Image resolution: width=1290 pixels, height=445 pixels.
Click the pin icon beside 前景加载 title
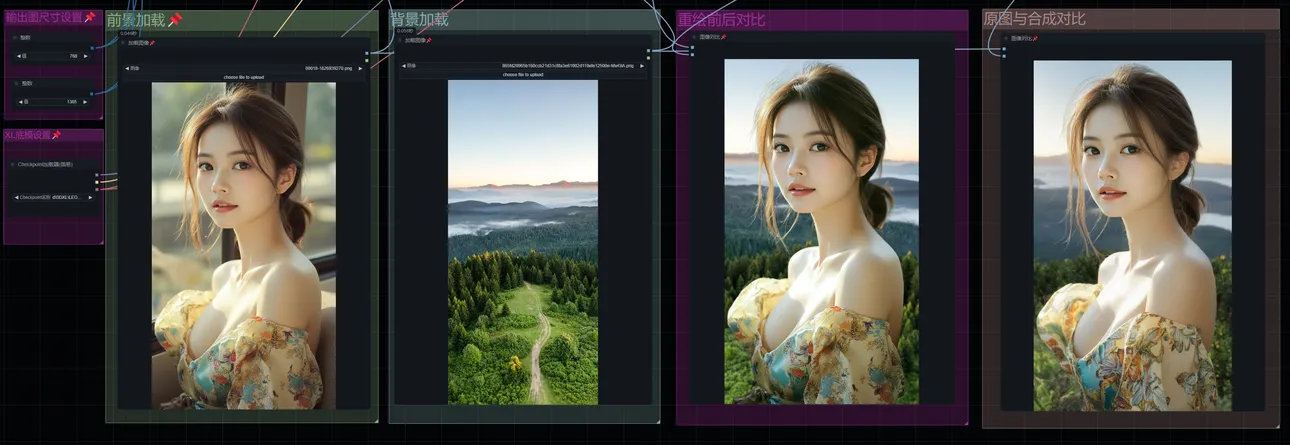174,20
